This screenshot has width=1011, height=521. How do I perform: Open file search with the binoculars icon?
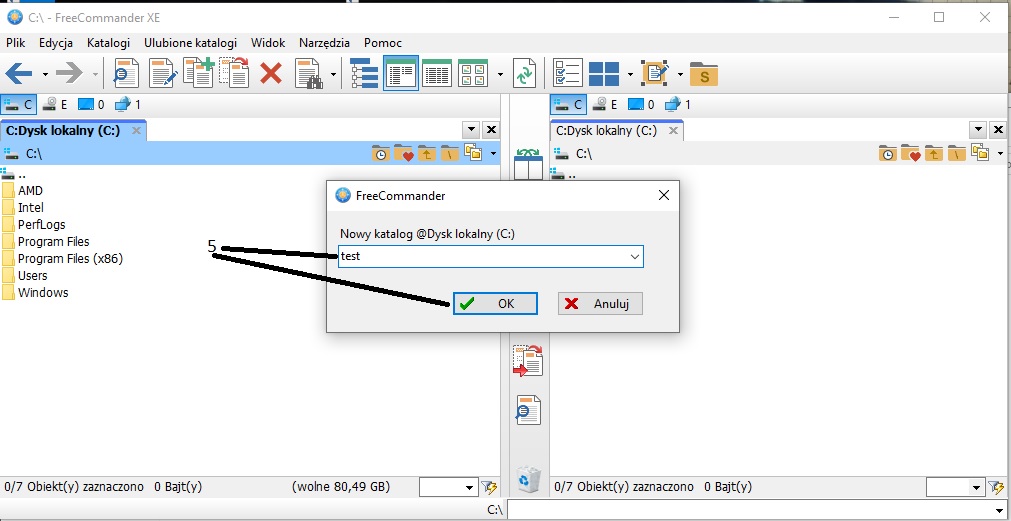pyautogui.click(x=309, y=74)
